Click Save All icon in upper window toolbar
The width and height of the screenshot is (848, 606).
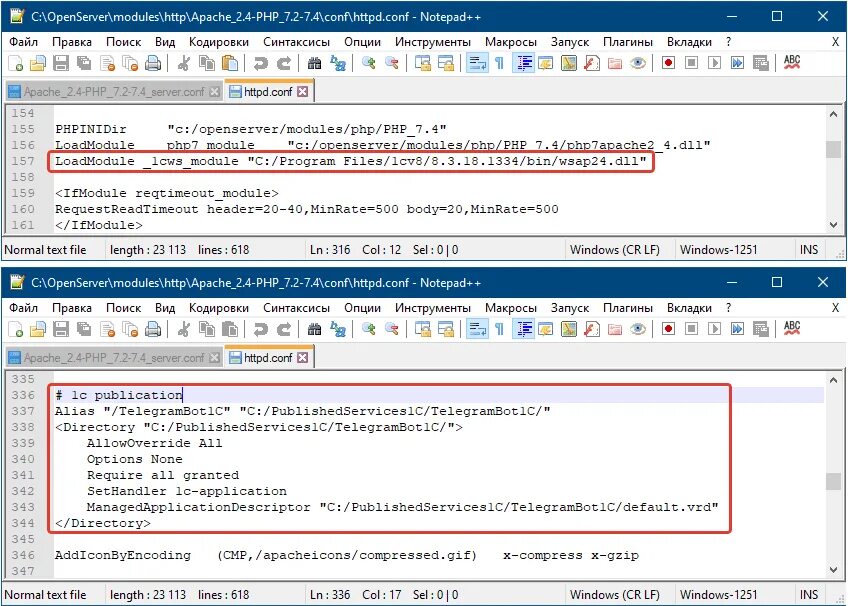click(x=84, y=64)
